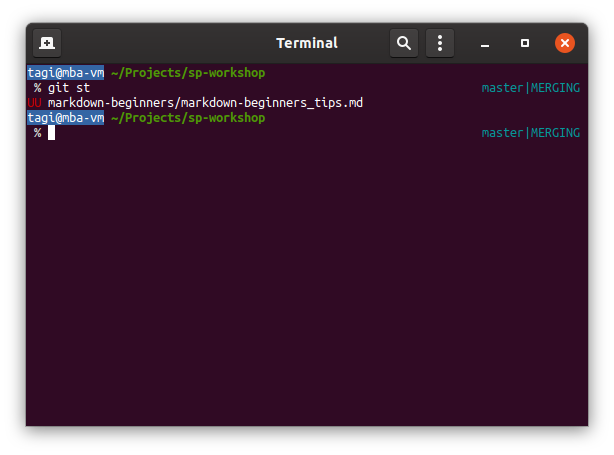614x455 pixels.
Task: Click the empty terminal area below prompt
Action: coord(307,282)
